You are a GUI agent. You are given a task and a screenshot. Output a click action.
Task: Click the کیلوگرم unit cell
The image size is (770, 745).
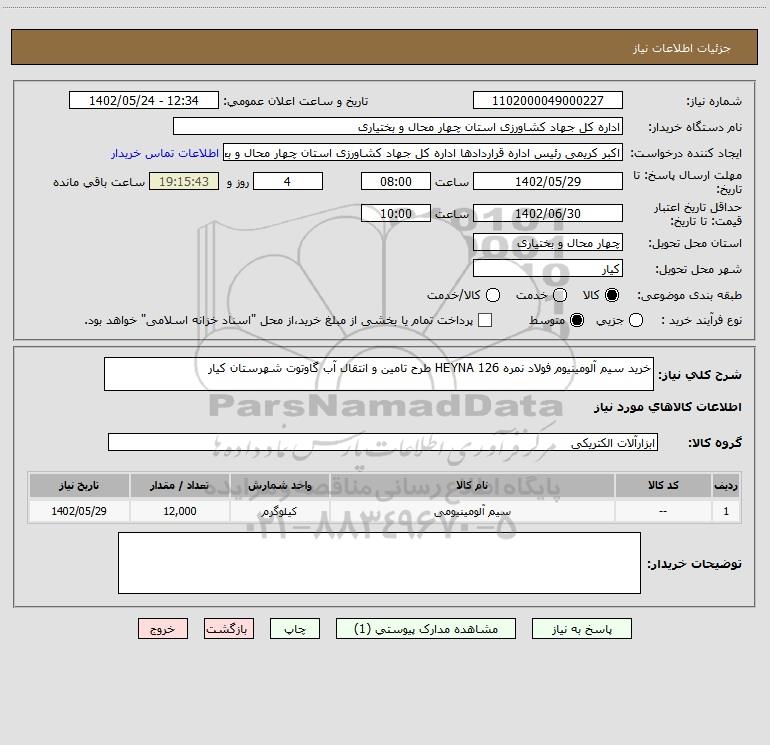click(x=279, y=511)
